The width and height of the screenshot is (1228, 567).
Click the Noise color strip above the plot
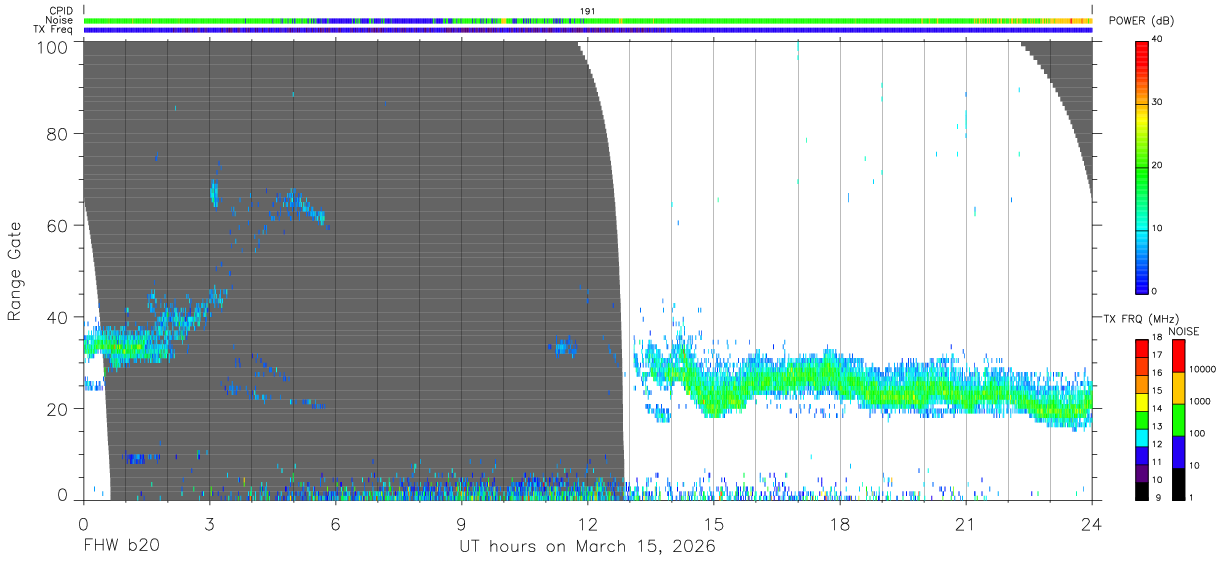(x=587, y=20)
